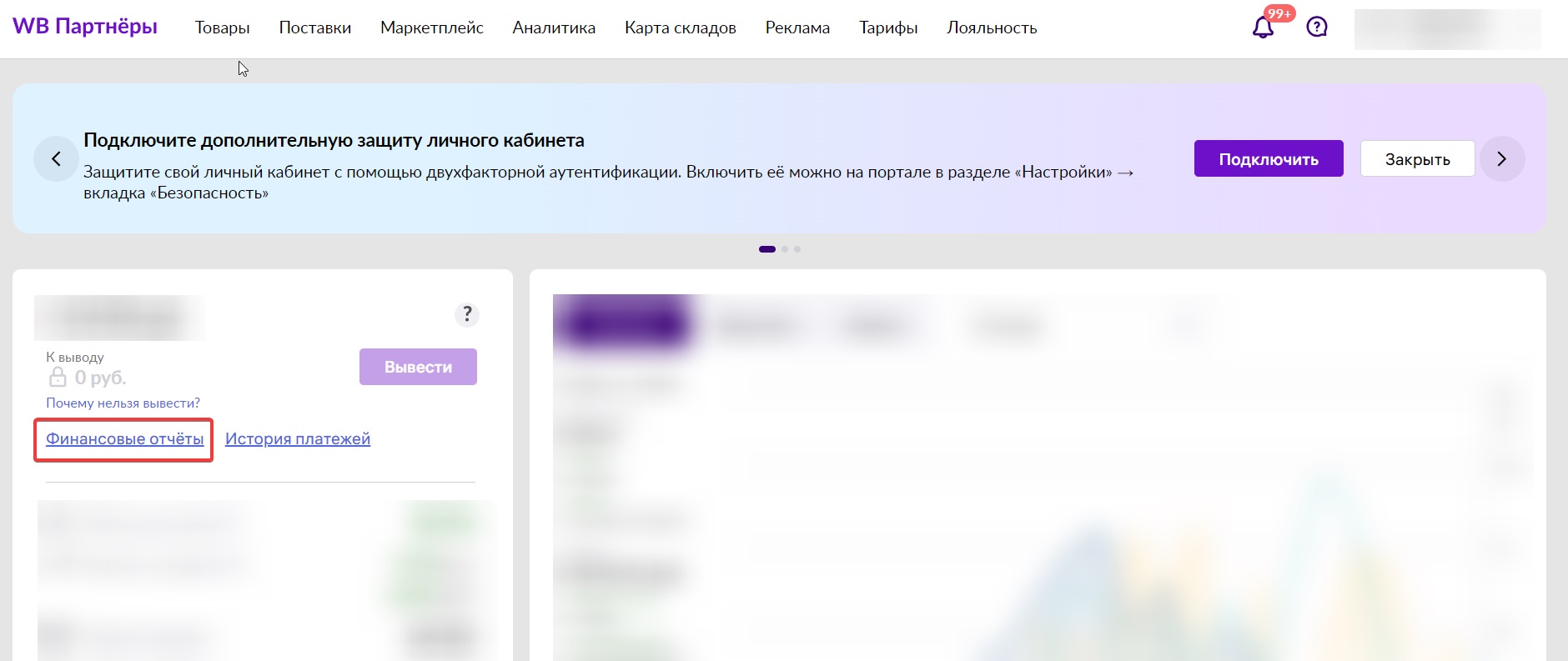Open the Маркетплейс menu

pos(432,28)
